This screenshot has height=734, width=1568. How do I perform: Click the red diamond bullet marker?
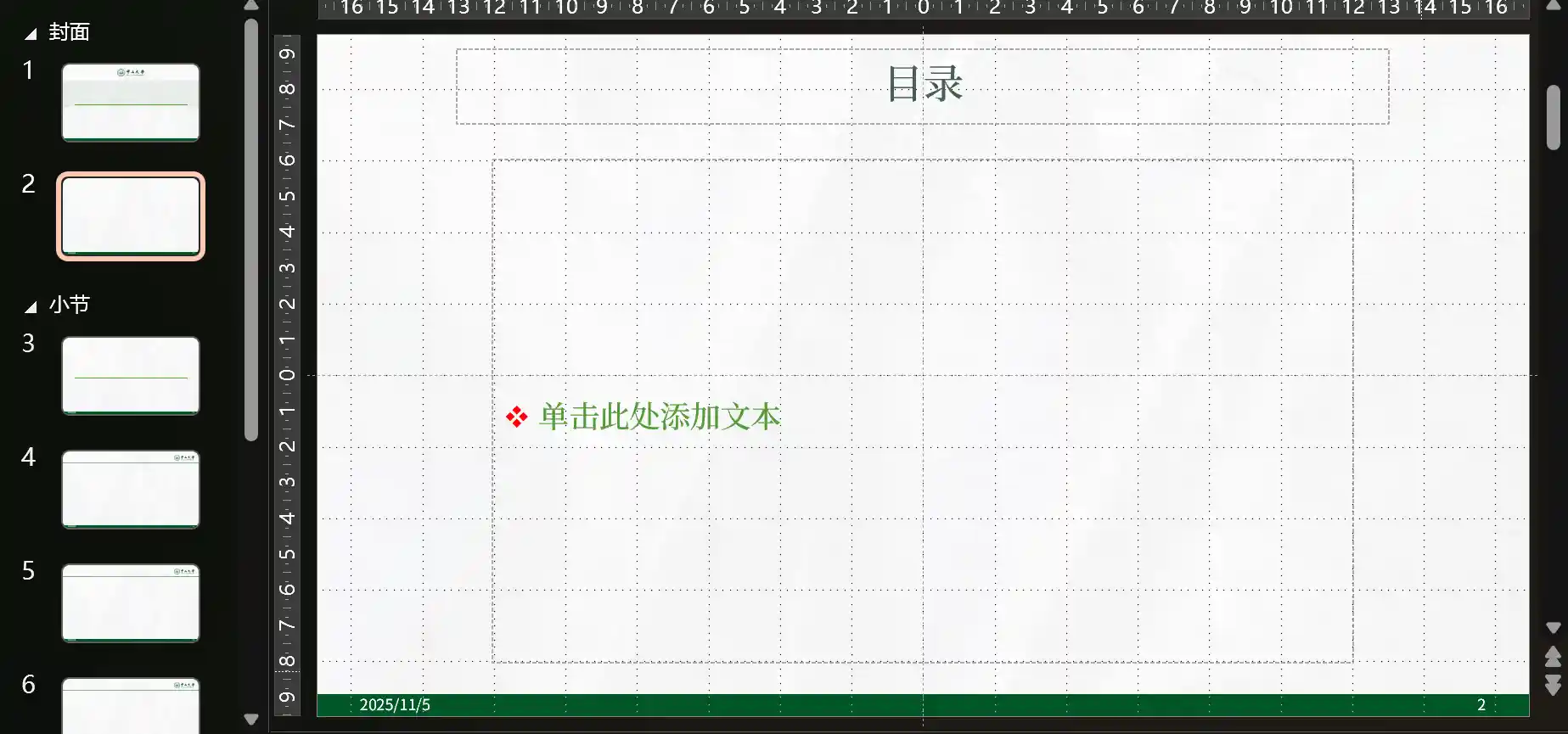pos(516,417)
